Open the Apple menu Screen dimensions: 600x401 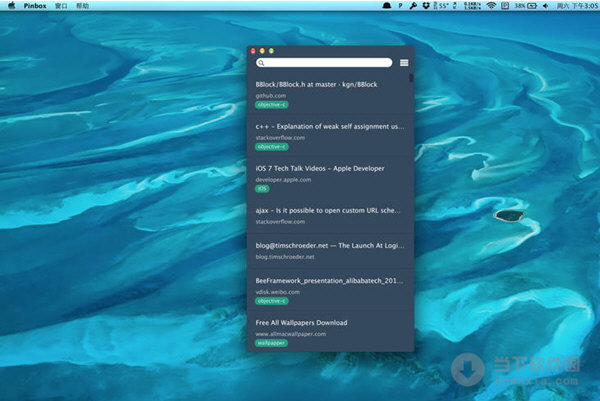pyautogui.click(x=11, y=5)
